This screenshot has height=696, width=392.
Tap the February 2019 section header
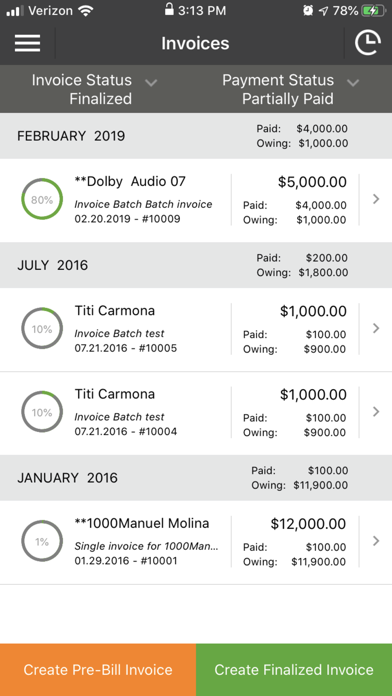tap(196, 136)
